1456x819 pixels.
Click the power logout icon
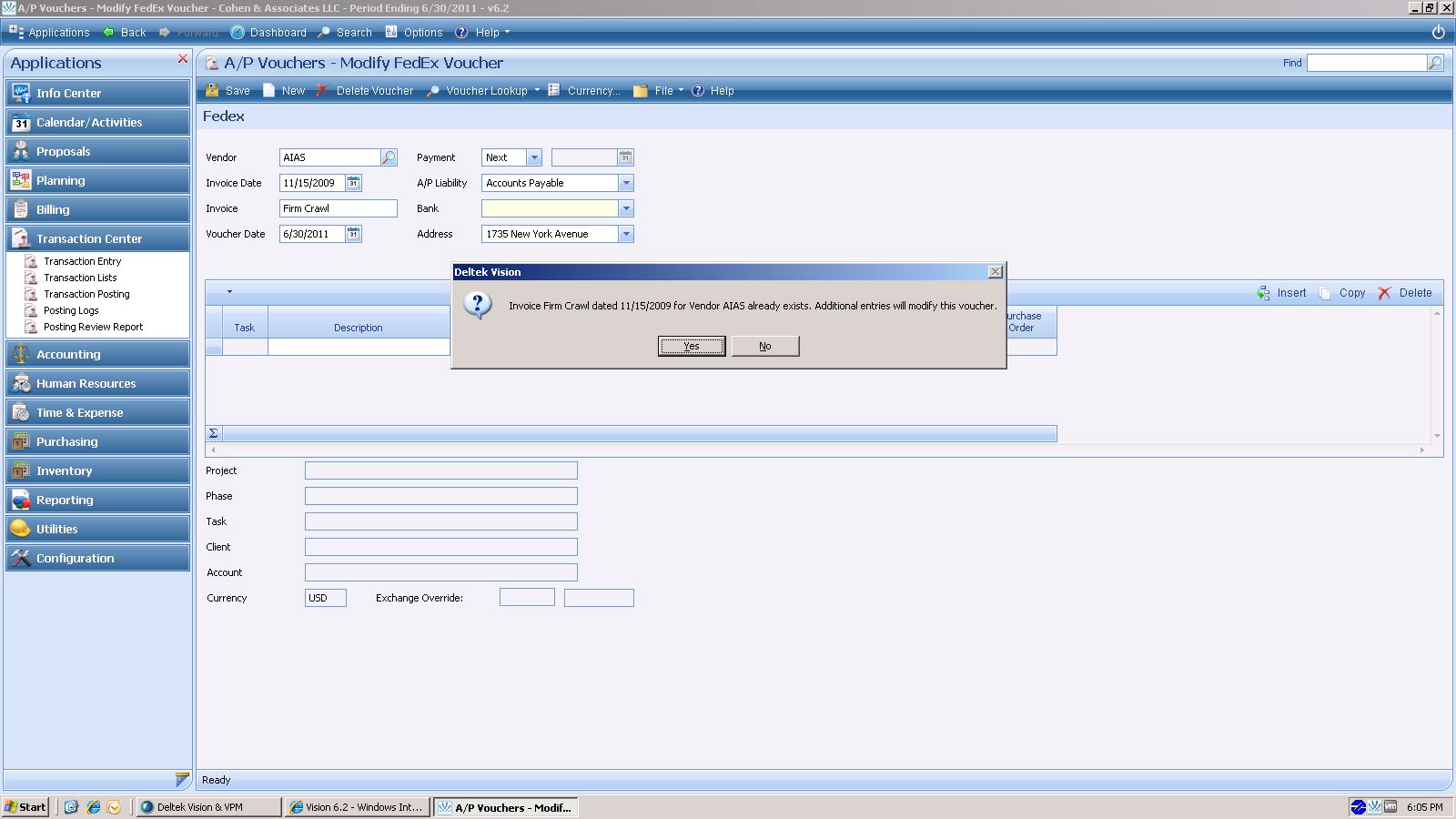[x=1439, y=32]
